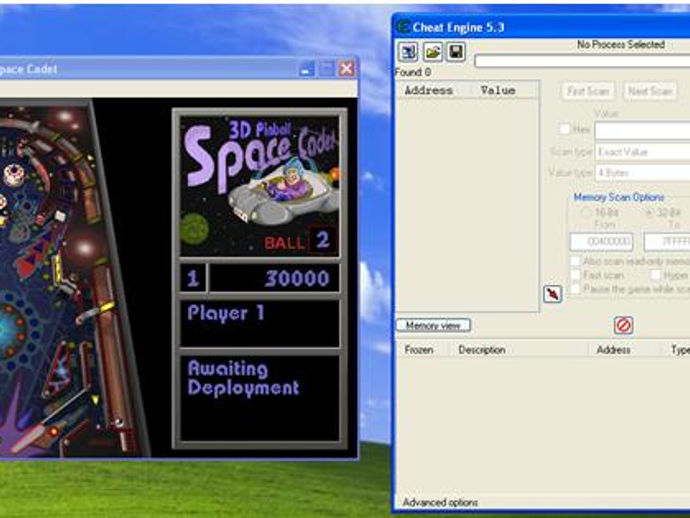This screenshot has height=518, width=690.
Task: Click the Cheat Engine 5.3 title bar
Action: (541, 27)
